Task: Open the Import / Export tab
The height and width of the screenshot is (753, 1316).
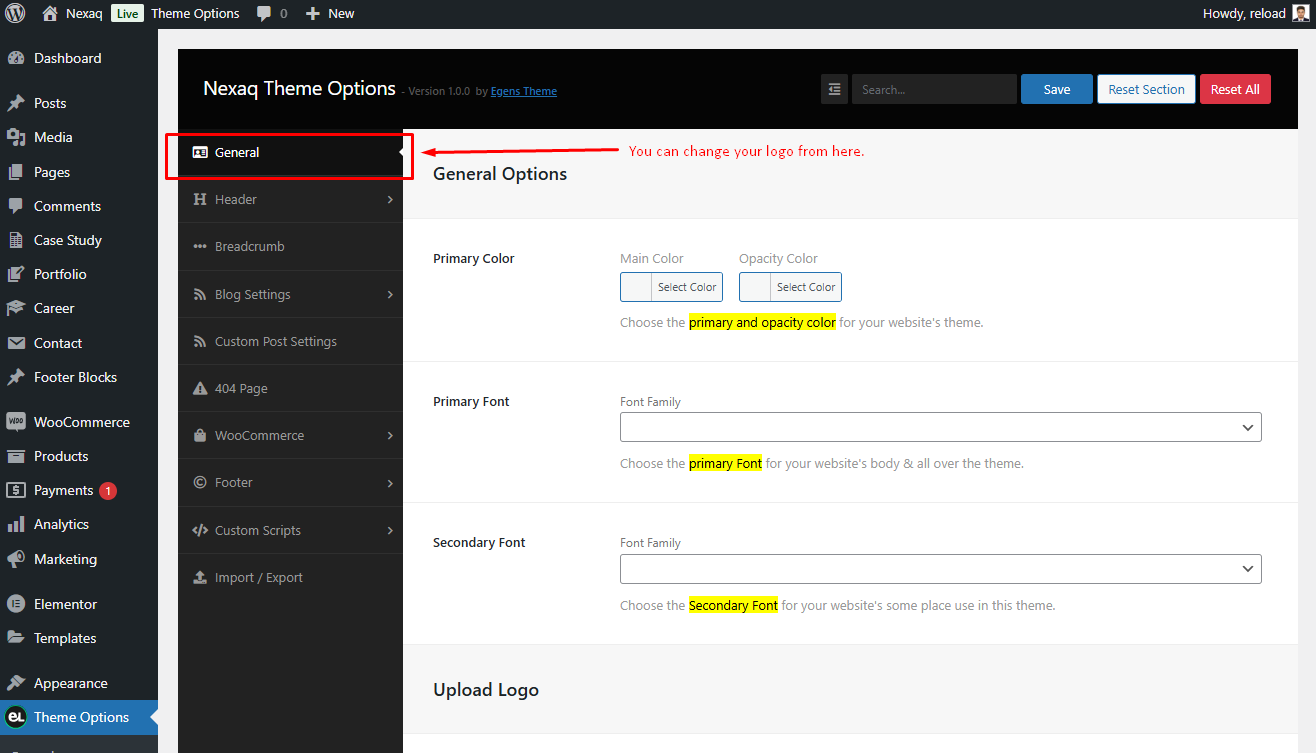Action: [291, 577]
